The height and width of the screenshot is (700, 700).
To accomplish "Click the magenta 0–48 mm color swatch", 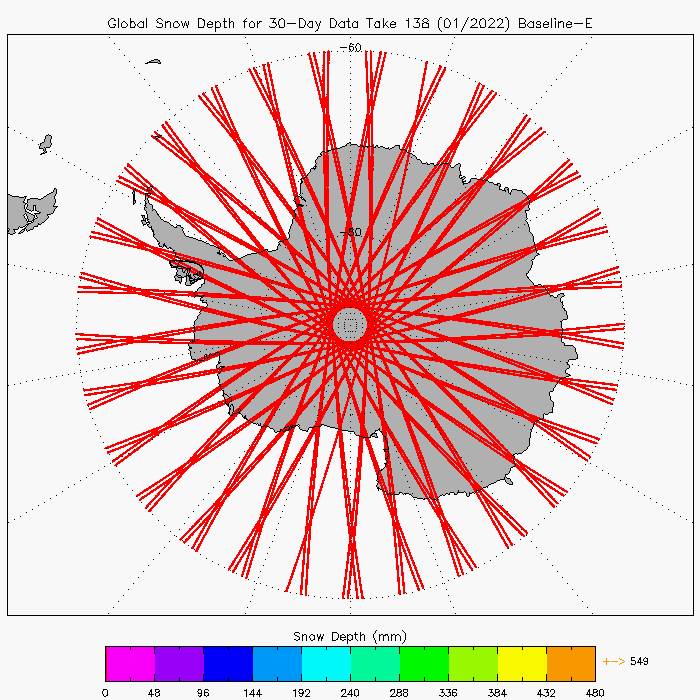I will (x=130, y=663).
